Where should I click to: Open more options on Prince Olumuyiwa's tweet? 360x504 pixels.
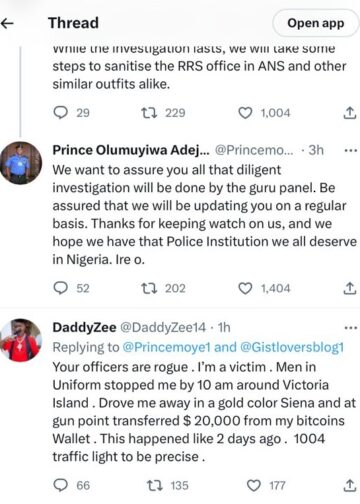tap(351, 150)
